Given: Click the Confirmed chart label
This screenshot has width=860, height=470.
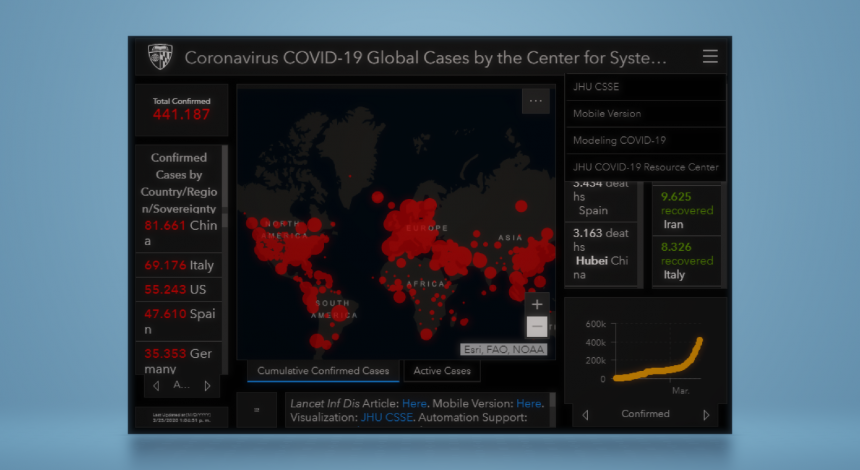Looking at the screenshot, I should (646, 414).
